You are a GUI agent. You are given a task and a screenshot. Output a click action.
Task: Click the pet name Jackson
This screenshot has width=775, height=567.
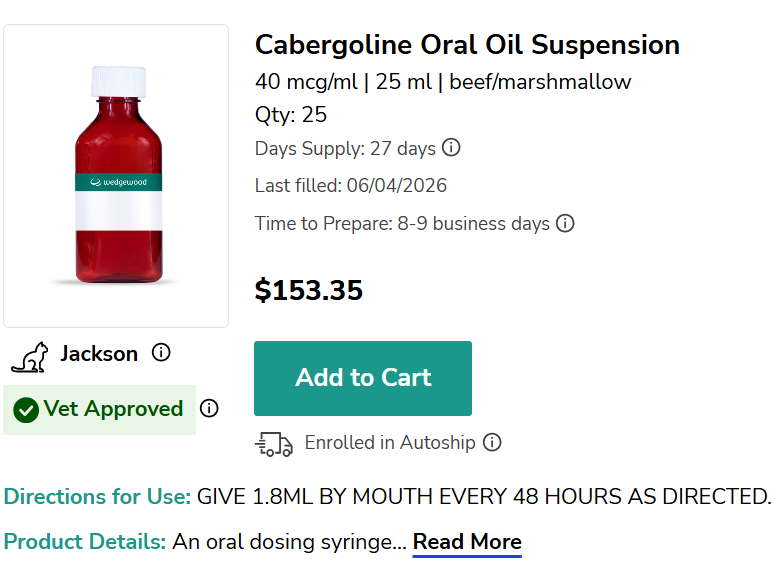pyautogui.click(x=99, y=354)
